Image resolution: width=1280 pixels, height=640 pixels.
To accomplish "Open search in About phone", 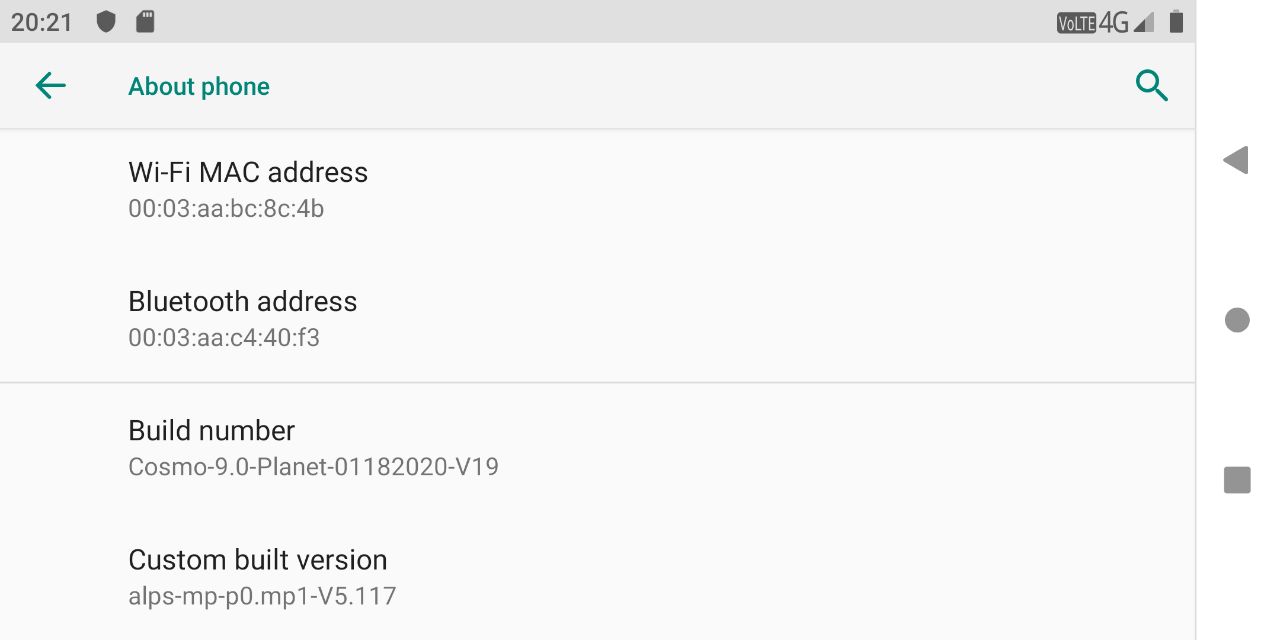I will (x=1152, y=86).
